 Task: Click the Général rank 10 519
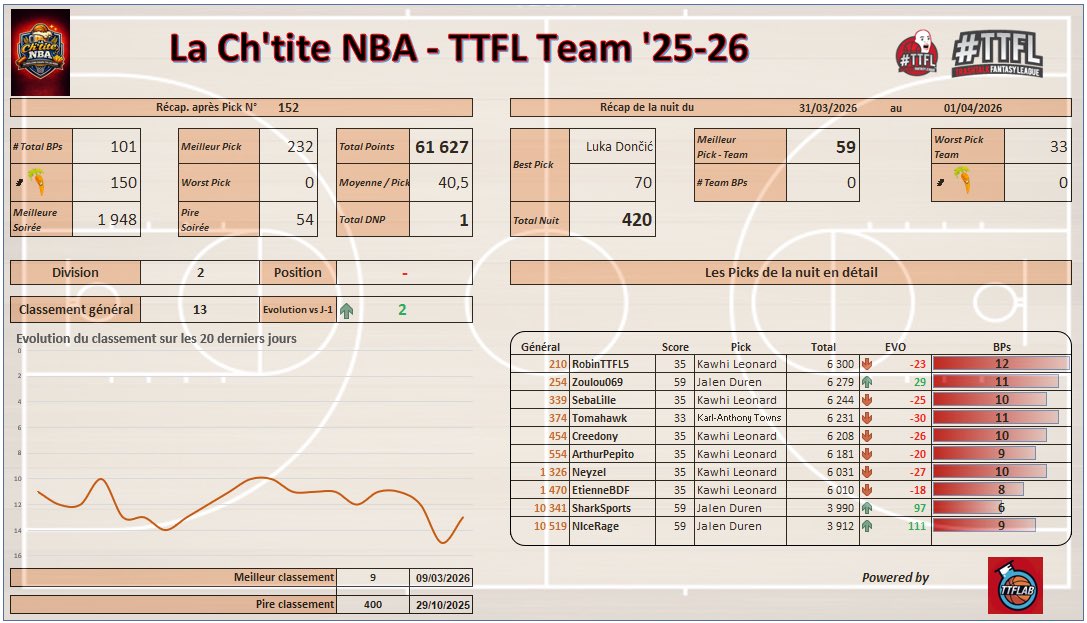coord(550,526)
